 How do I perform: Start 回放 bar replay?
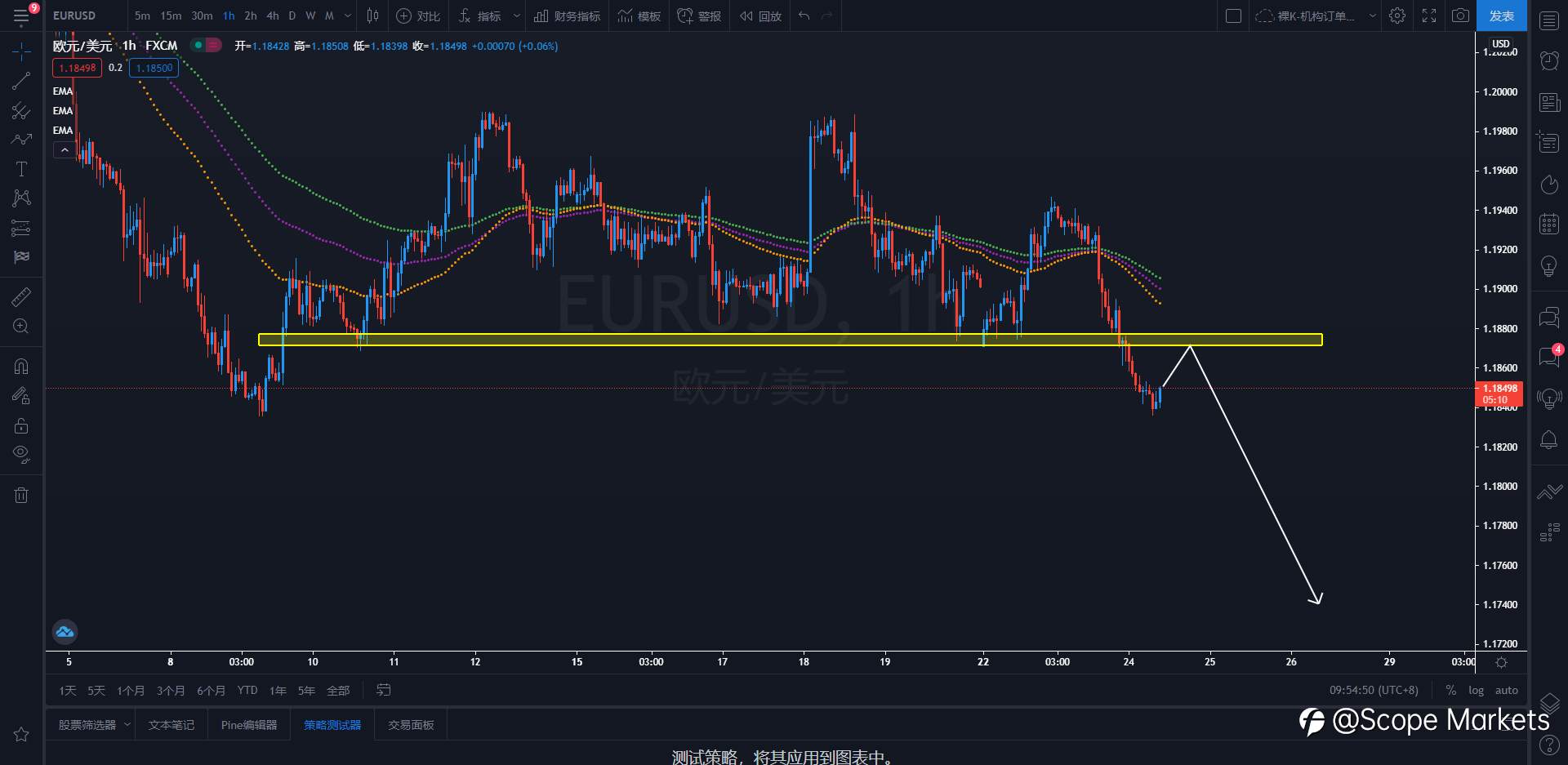tap(761, 16)
